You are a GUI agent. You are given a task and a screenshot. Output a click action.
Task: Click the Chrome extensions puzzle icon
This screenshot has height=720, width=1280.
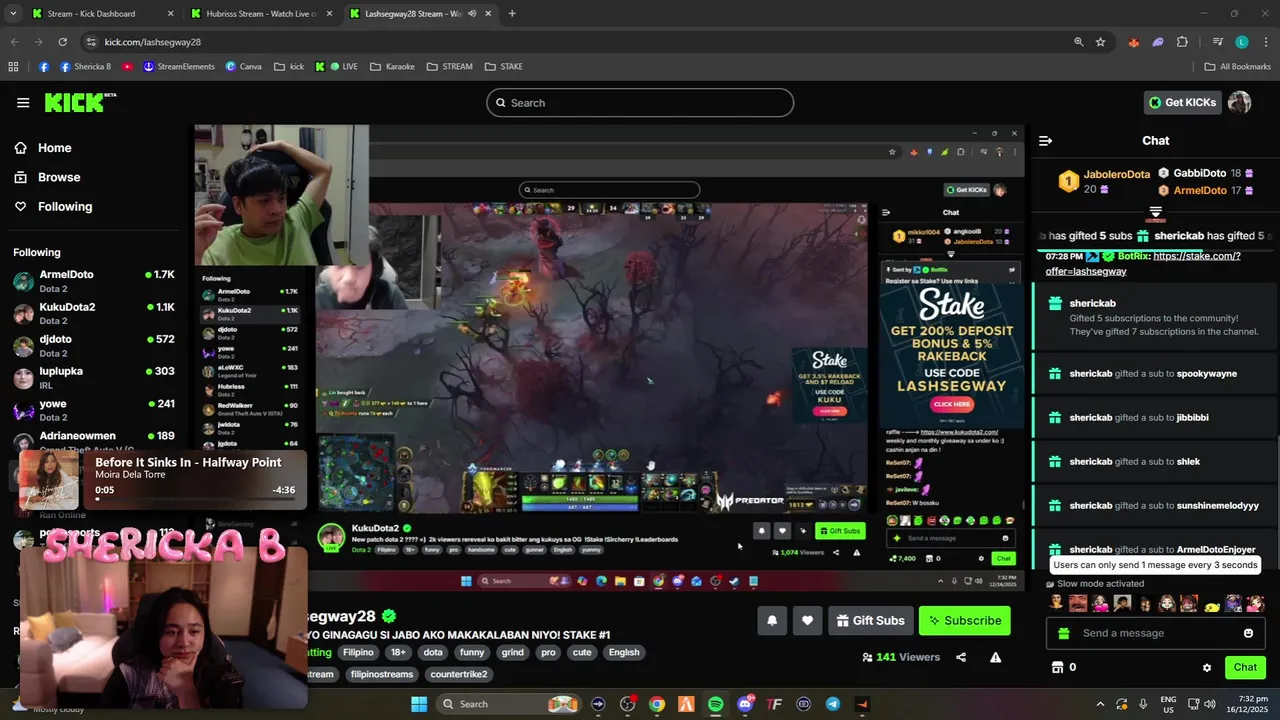click(x=1182, y=42)
